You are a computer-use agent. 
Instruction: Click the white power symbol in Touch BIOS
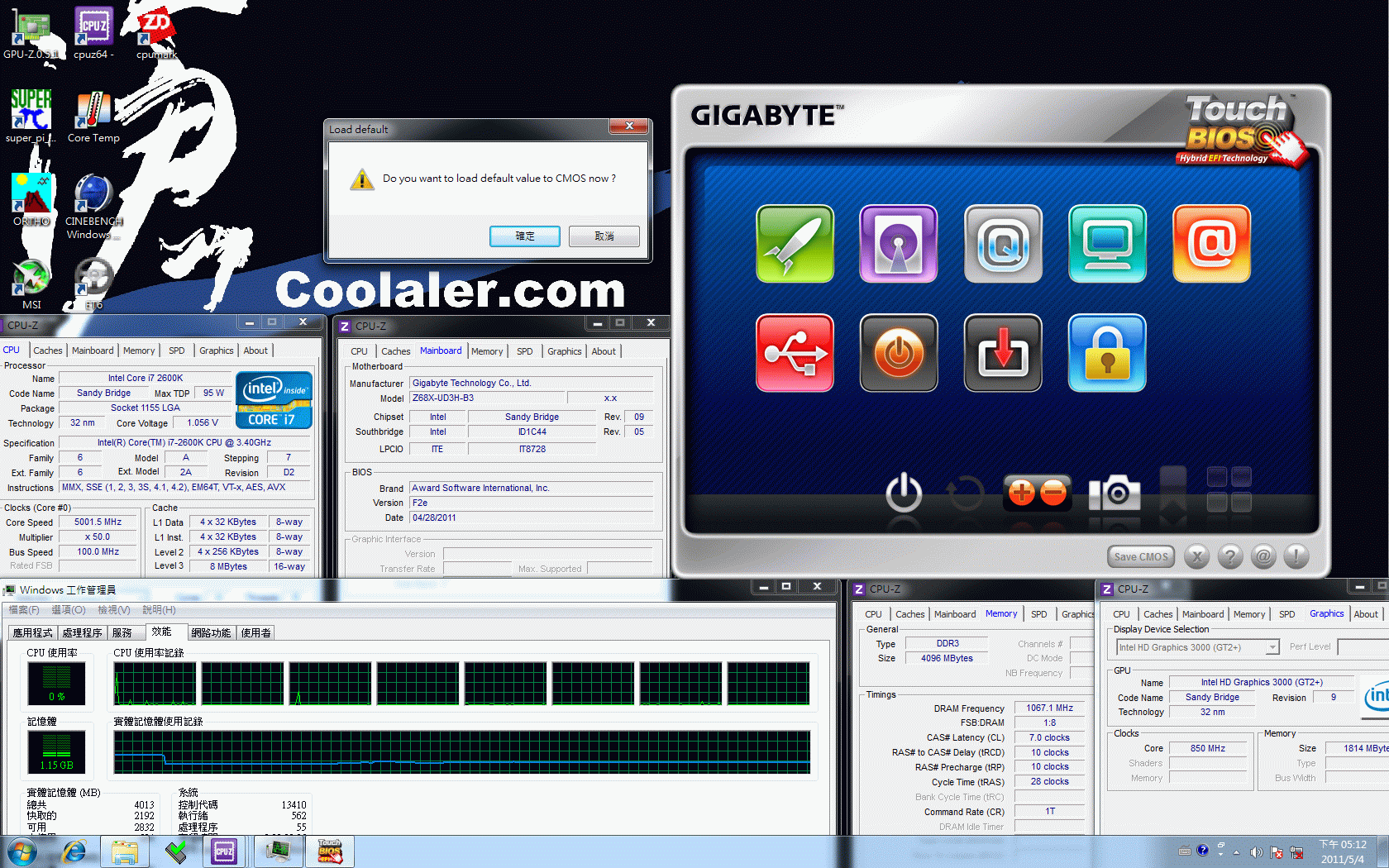(904, 492)
